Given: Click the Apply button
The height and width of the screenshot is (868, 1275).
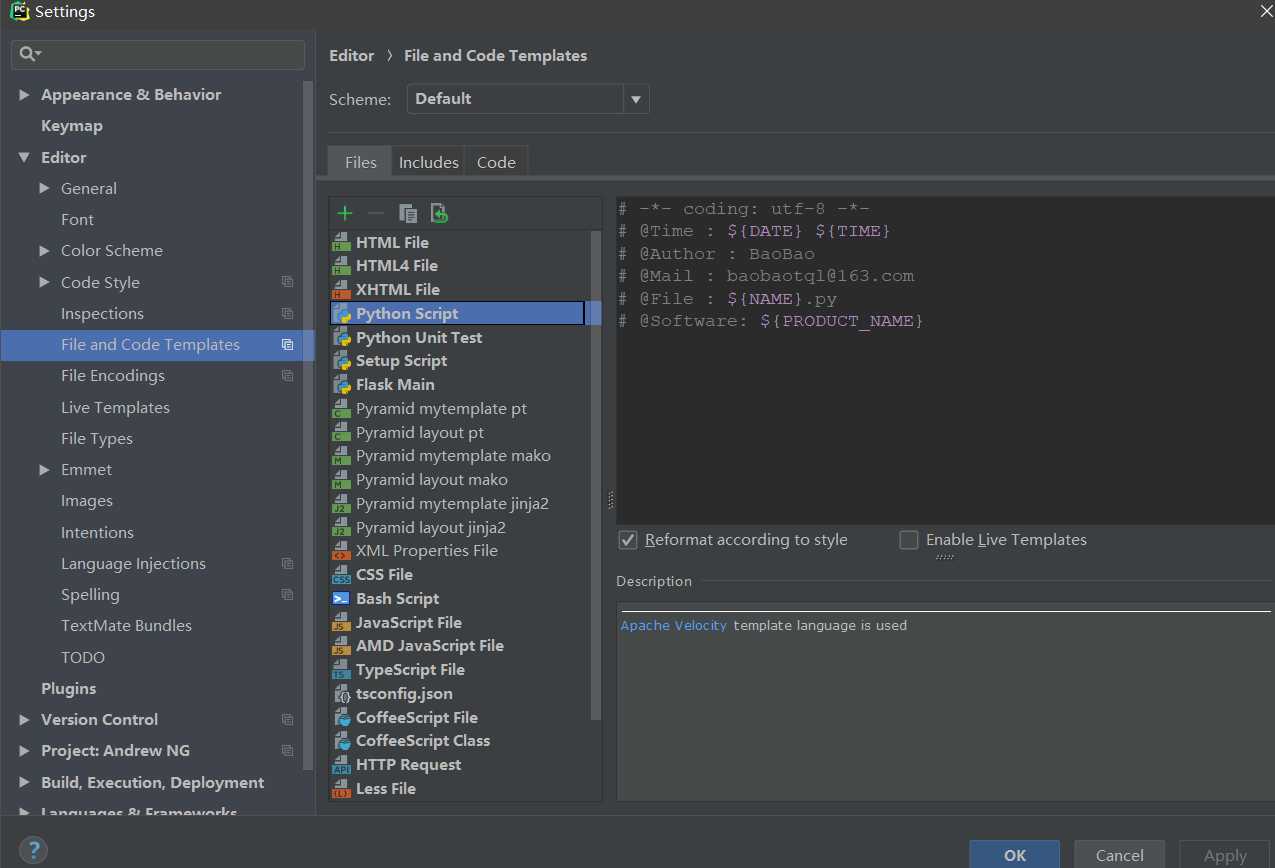Looking at the screenshot, I should [1225, 855].
